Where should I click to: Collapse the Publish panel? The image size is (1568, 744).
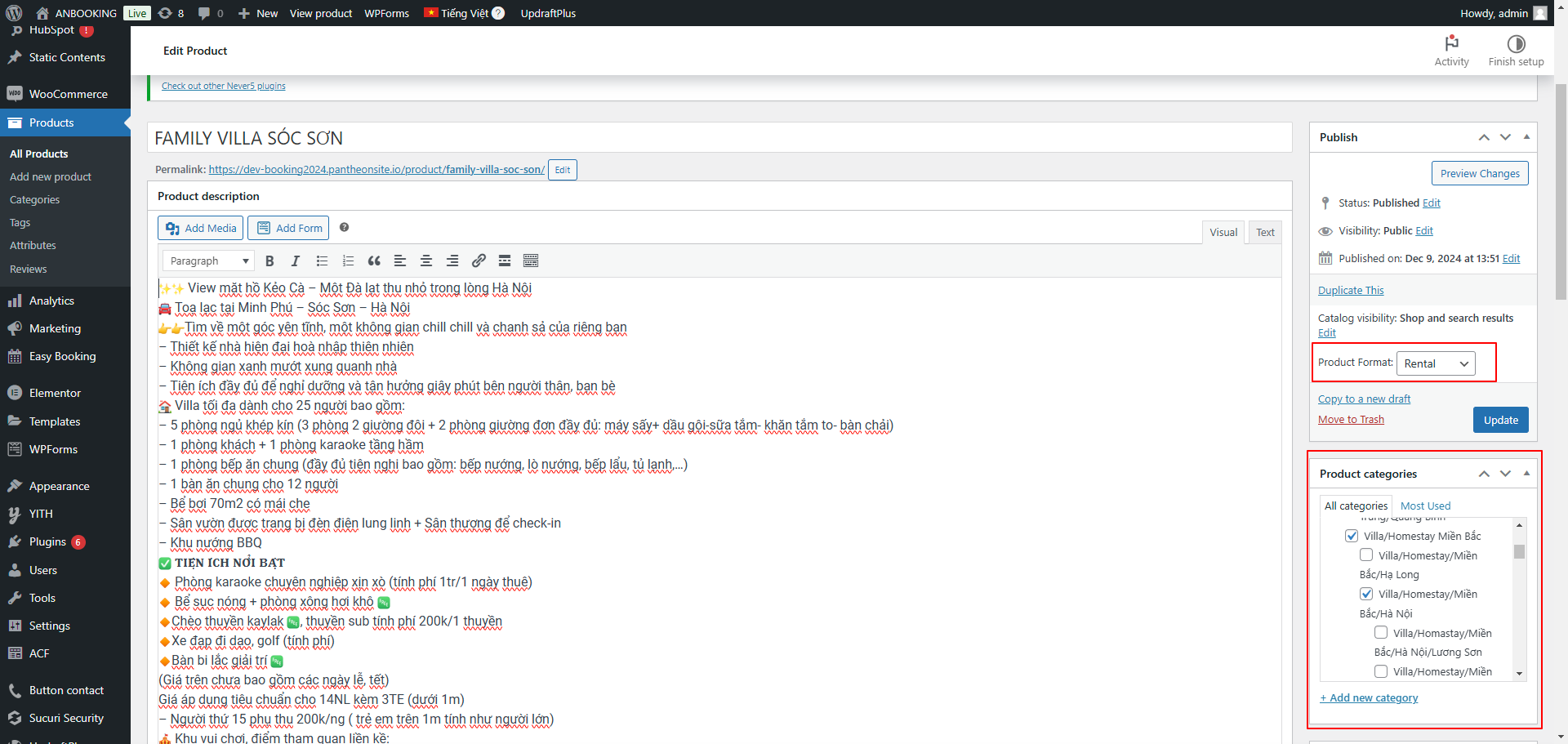1526,137
